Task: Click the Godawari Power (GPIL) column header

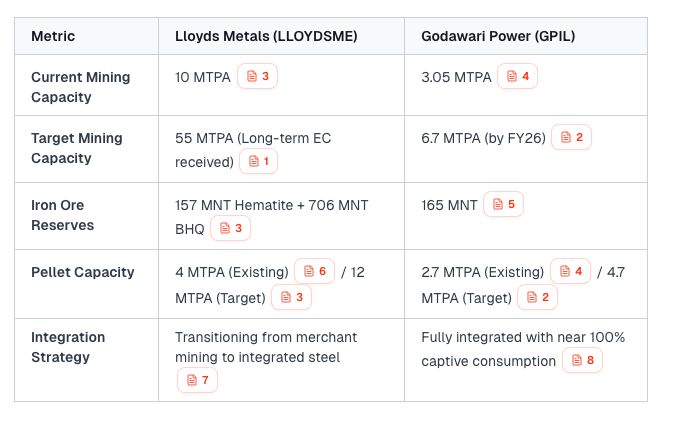Action: 497,37
